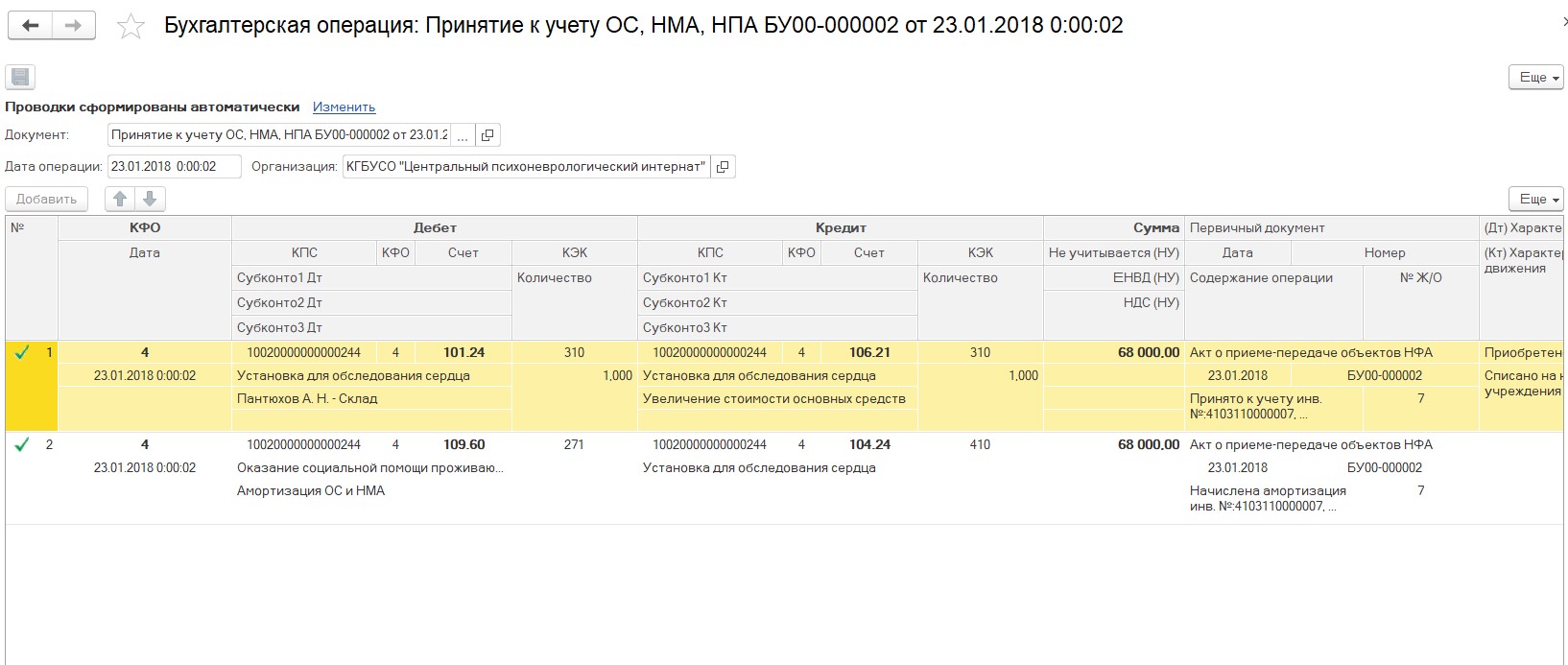Image resolution: width=1568 pixels, height=665 pixels.
Task: Click the Дебет column header
Action: (x=435, y=228)
